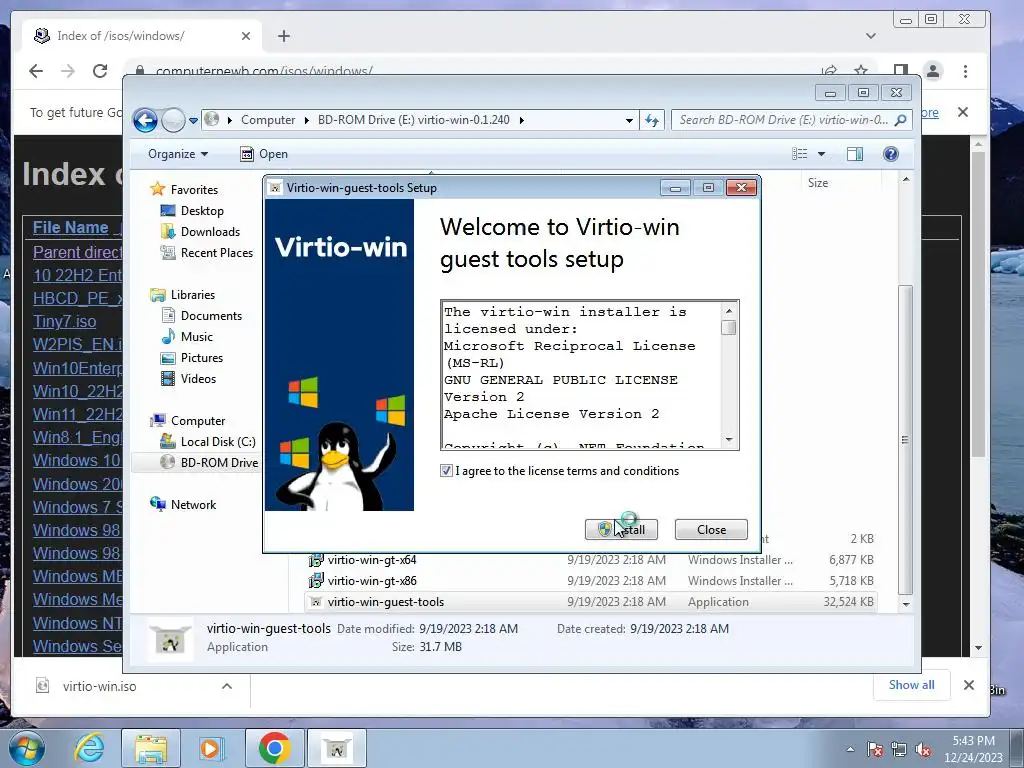This screenshot has height=768, width=1024.
Task: Open the Documents library
Action: pos(211,316)
